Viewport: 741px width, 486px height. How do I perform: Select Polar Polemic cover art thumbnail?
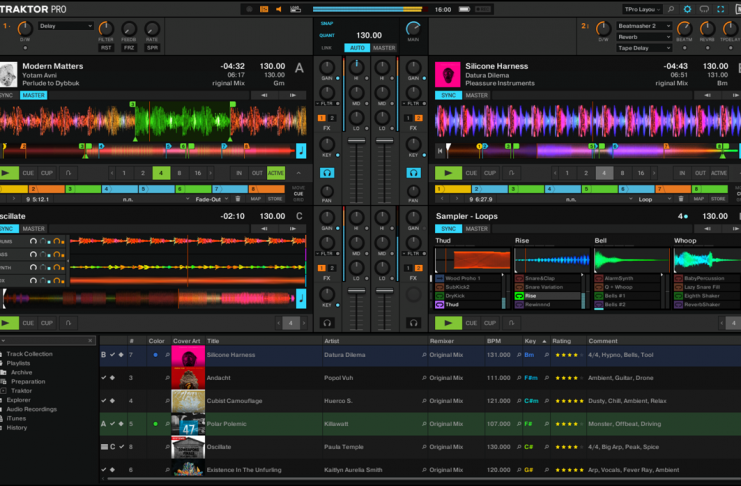click(188, 424)
